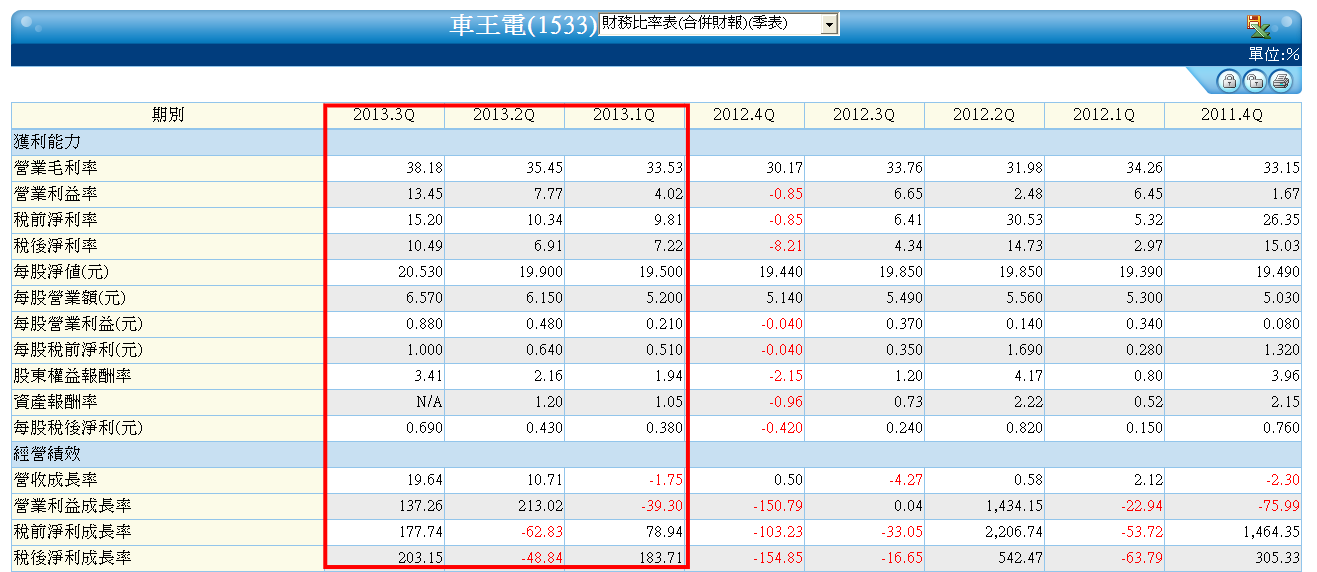Image resolution: width=1317 pixels, height=572 pixels.
Task: Click the red -75.99 value in 2011.4Q
Action: click(x=1279, y=506)
